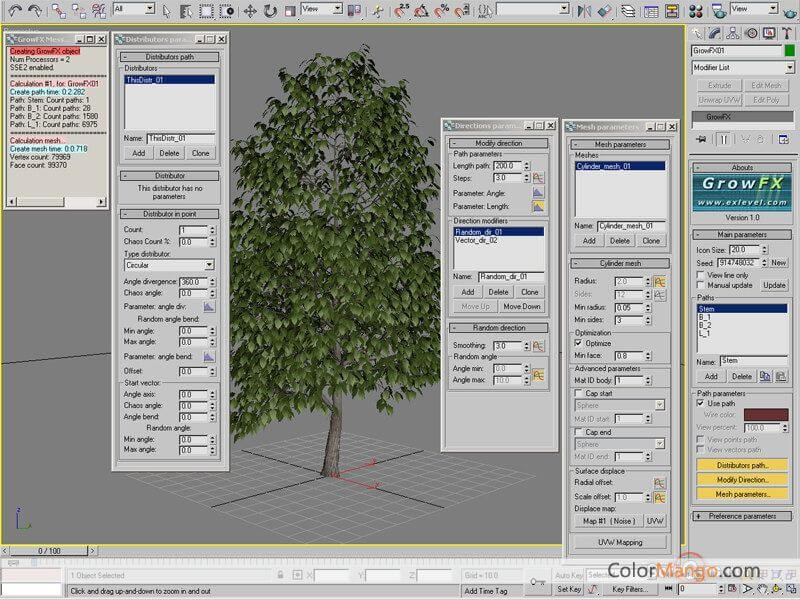
Task: Click the graph icon beside Parameter: angle div
Action: [209, 306]
